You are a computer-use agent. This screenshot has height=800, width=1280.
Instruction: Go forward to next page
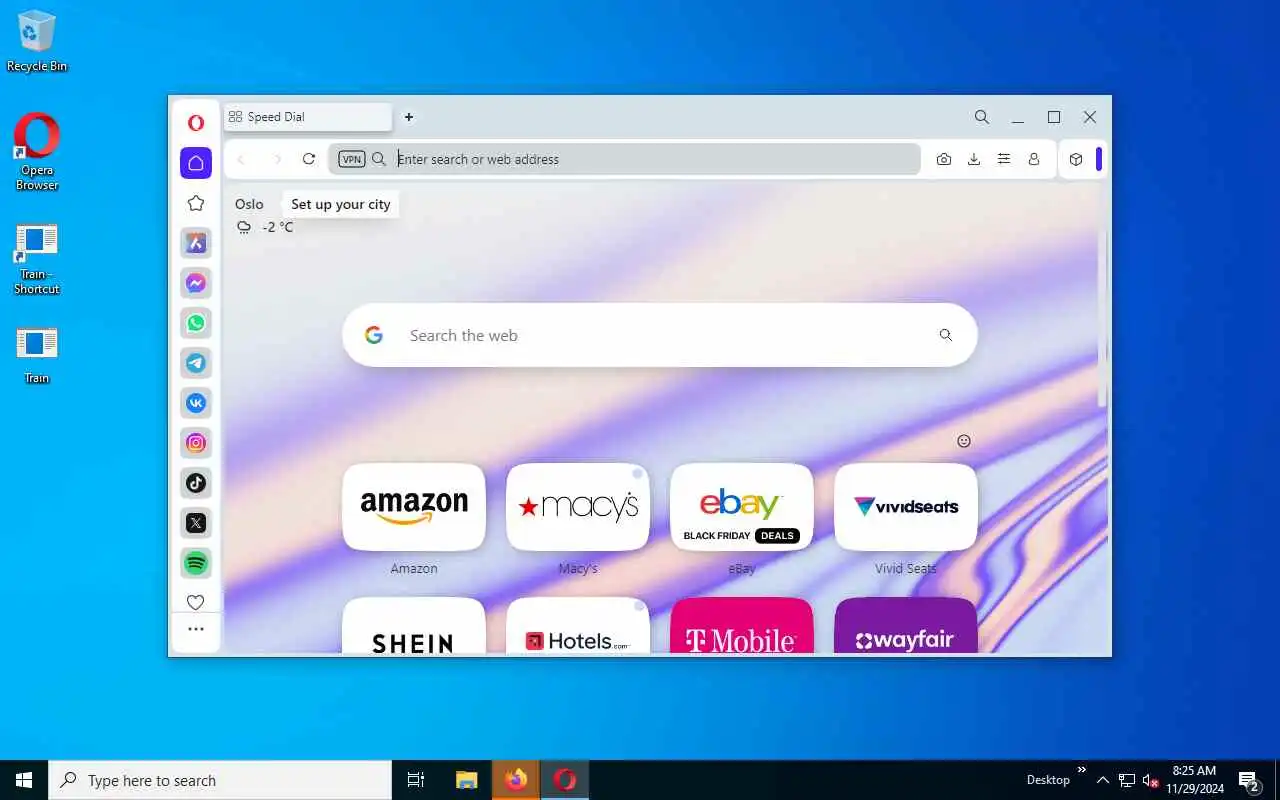point(278,159)
